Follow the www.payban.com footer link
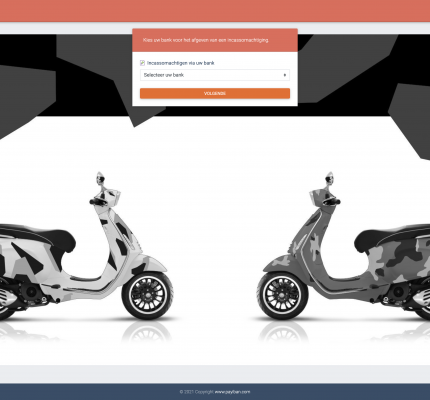This screenshot has width=430, height=400. click(232, 392)
